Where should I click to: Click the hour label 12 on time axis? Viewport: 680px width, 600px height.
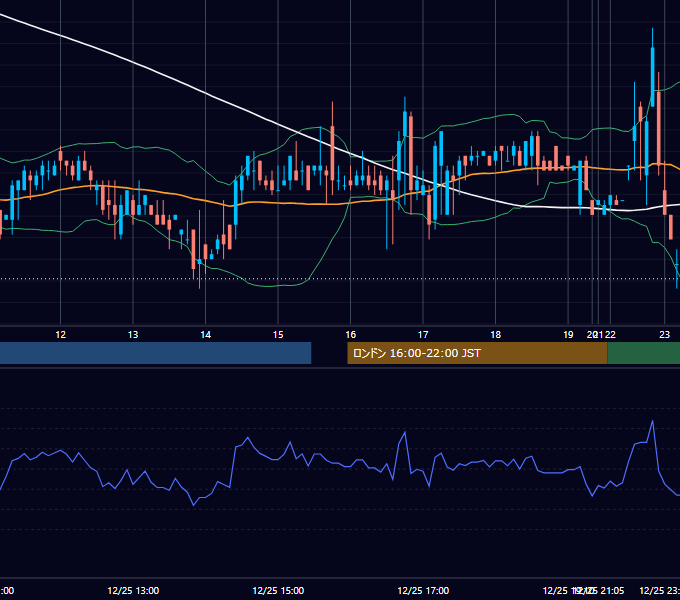coord(61,335)
